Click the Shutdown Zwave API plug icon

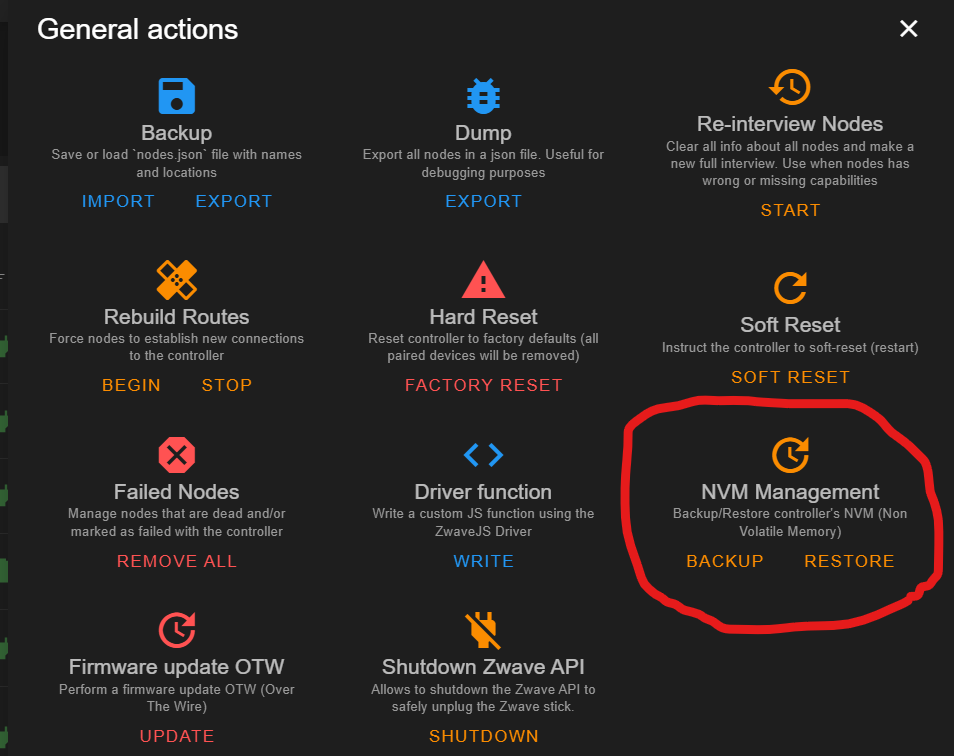coord(484,630)
